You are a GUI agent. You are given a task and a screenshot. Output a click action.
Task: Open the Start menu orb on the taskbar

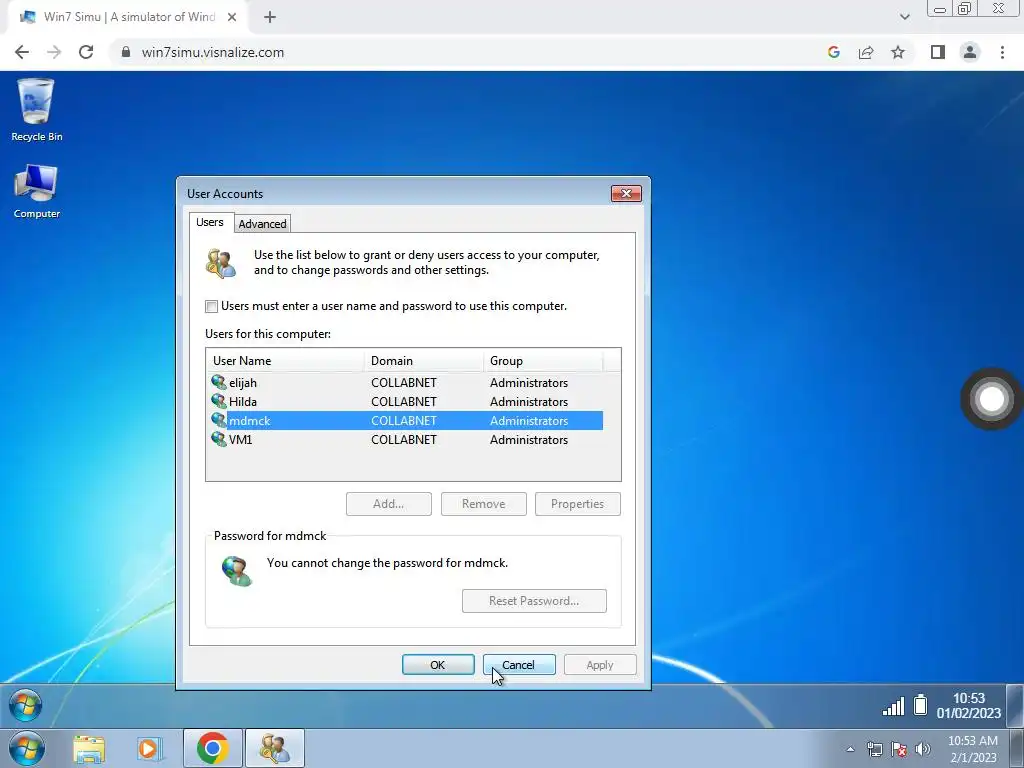(27, 748)
